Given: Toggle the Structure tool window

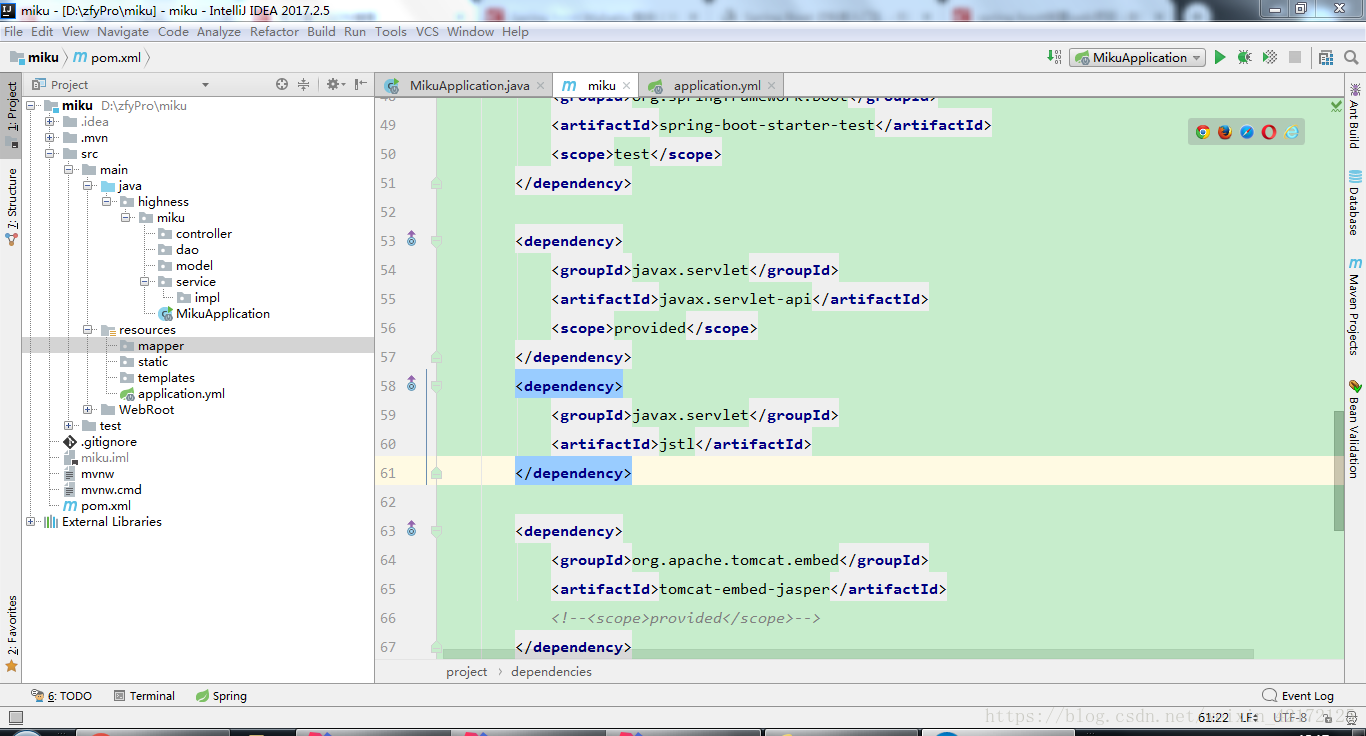Looking at the screenshot, I should pyautogui.click(x=12, y=205).
